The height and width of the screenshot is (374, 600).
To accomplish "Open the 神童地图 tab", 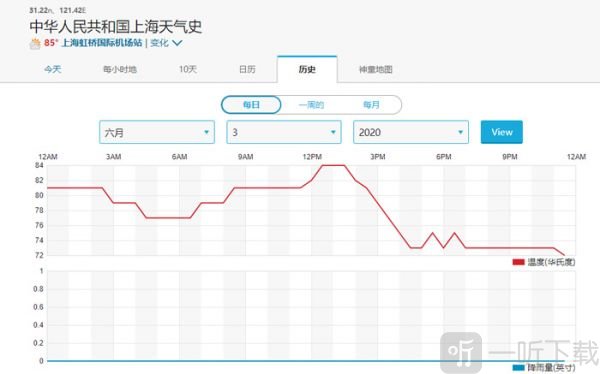I will [x=375, y=69].
